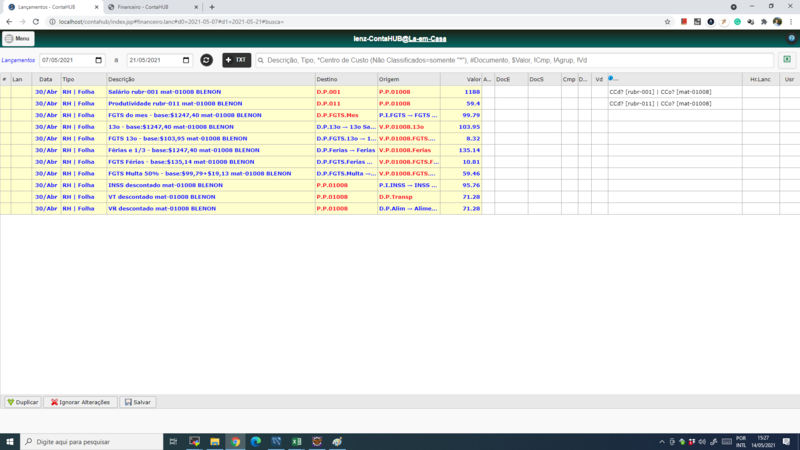Open the Menu button
Viewport: 800px width, 450px height.
pos(18,39)
